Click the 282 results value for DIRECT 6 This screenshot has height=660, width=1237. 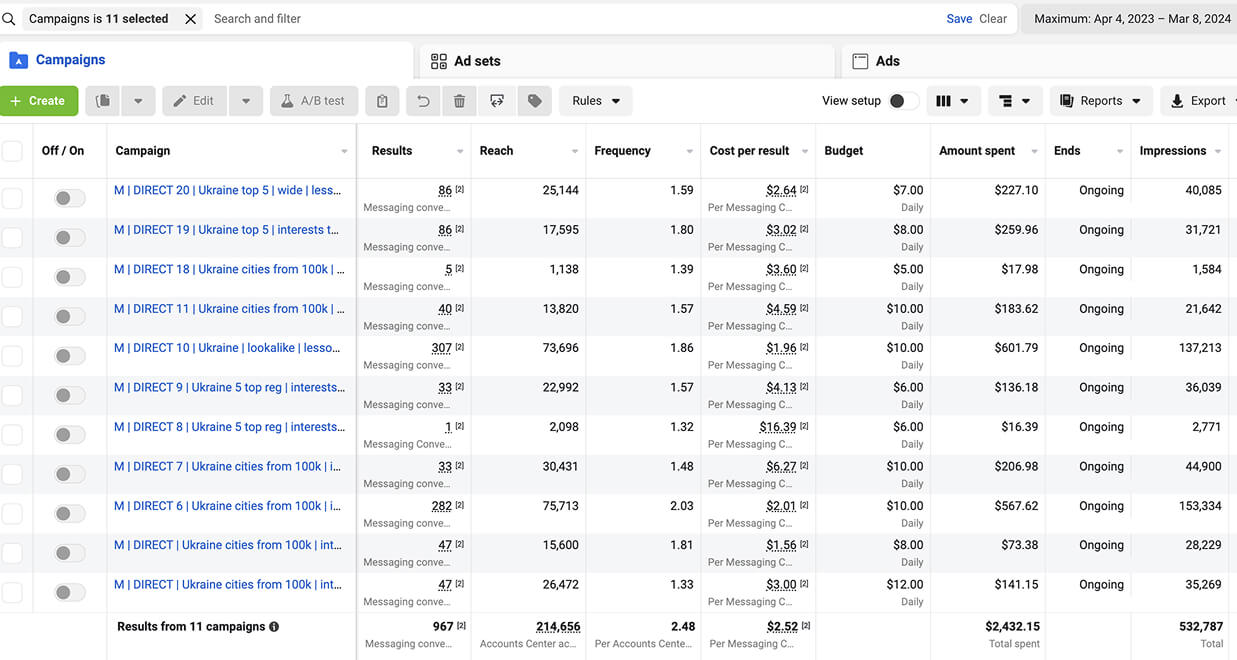441,506
